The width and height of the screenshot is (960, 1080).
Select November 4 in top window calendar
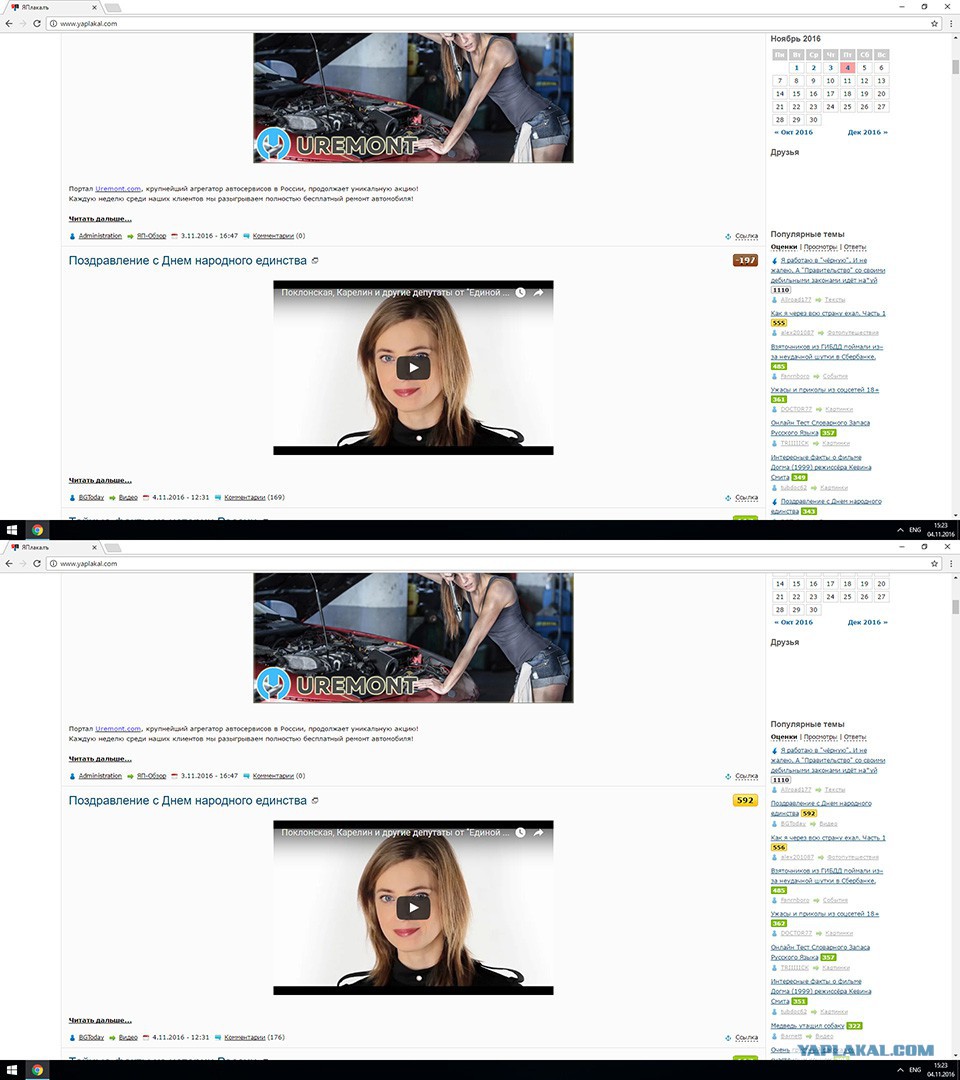847,68
